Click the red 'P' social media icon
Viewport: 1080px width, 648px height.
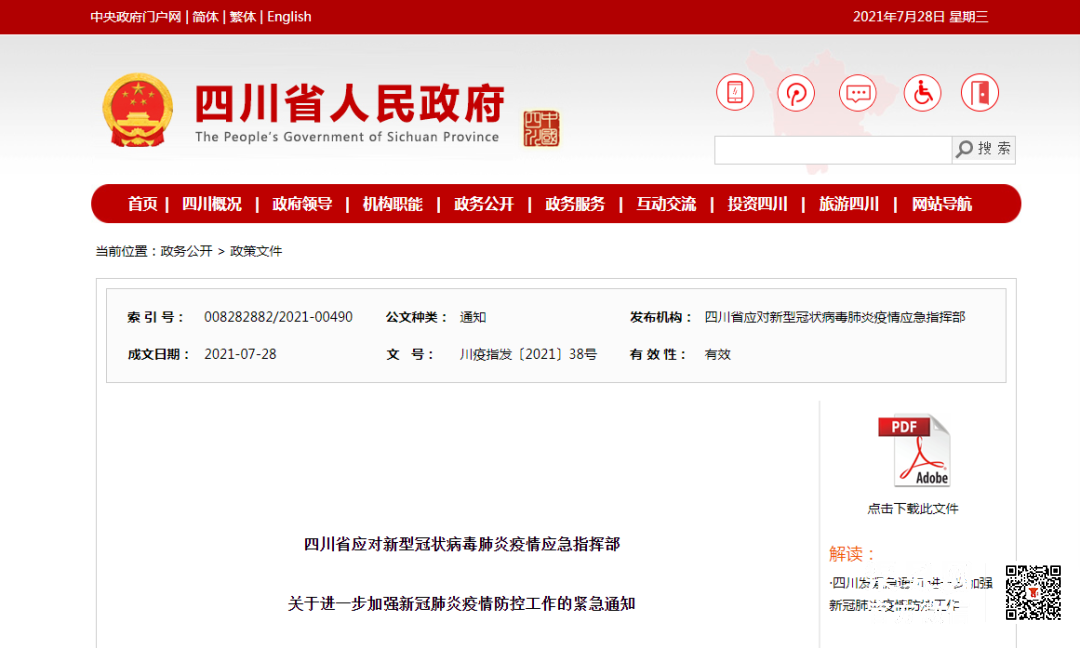[x=796, y=92]
